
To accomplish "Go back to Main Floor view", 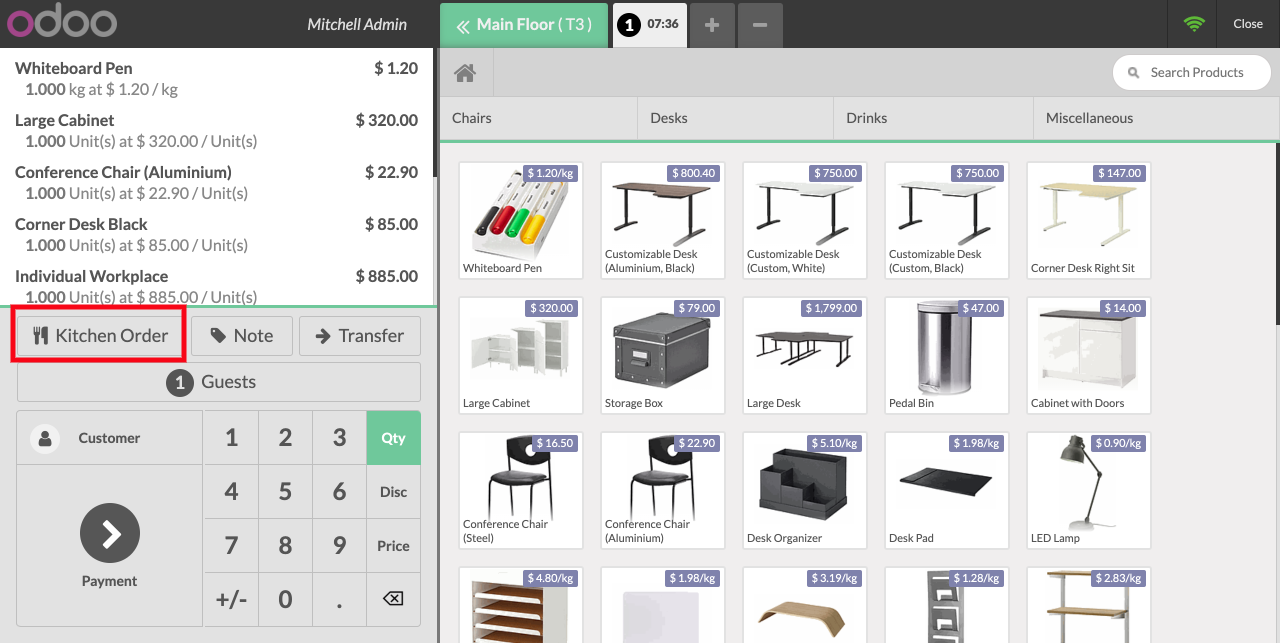I will [523, 25].
